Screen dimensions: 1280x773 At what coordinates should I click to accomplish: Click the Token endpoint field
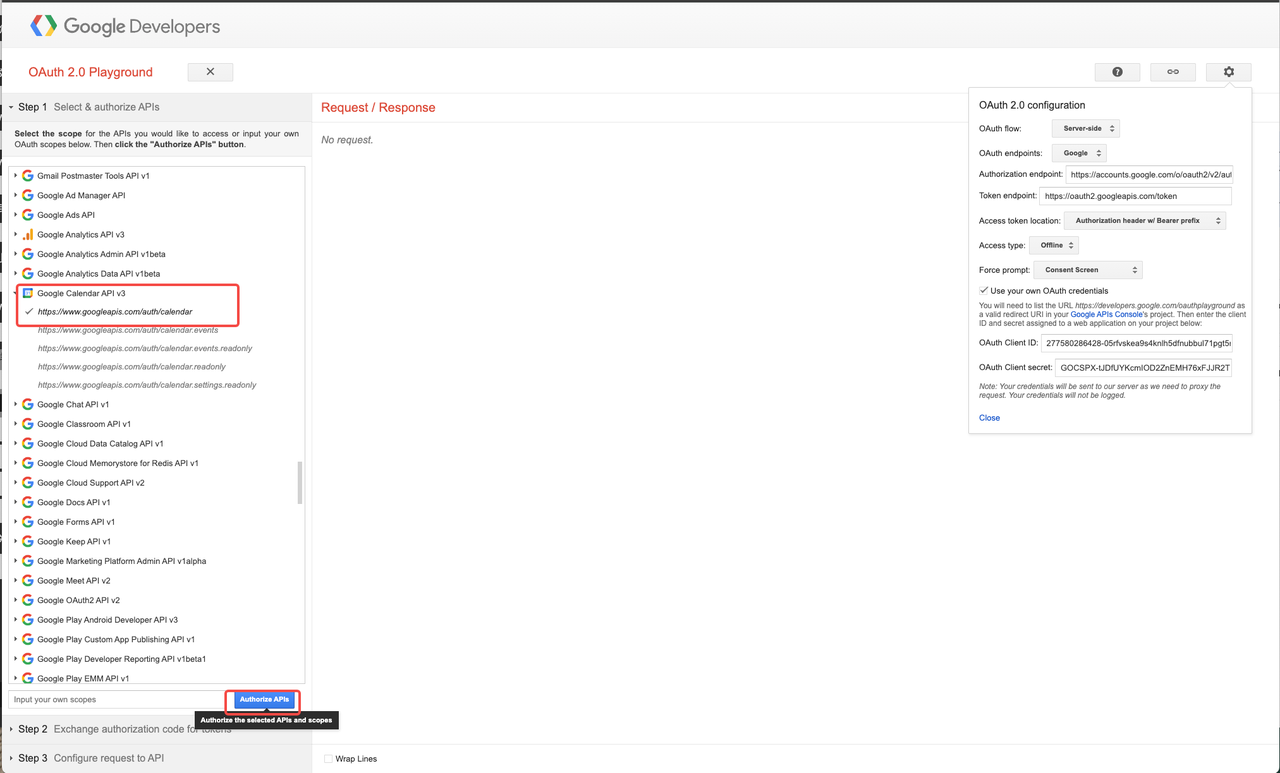(x=1136, y=196)
